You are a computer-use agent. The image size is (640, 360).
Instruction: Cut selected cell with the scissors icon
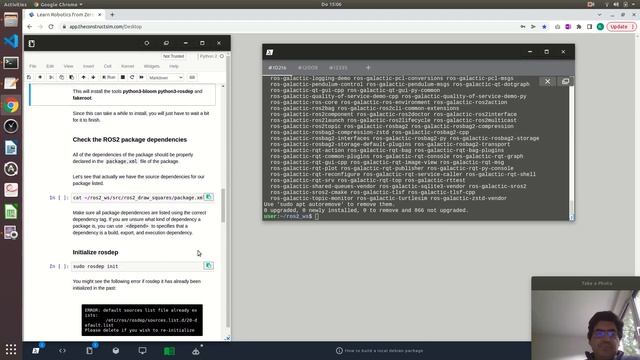[x=51, y=77]
